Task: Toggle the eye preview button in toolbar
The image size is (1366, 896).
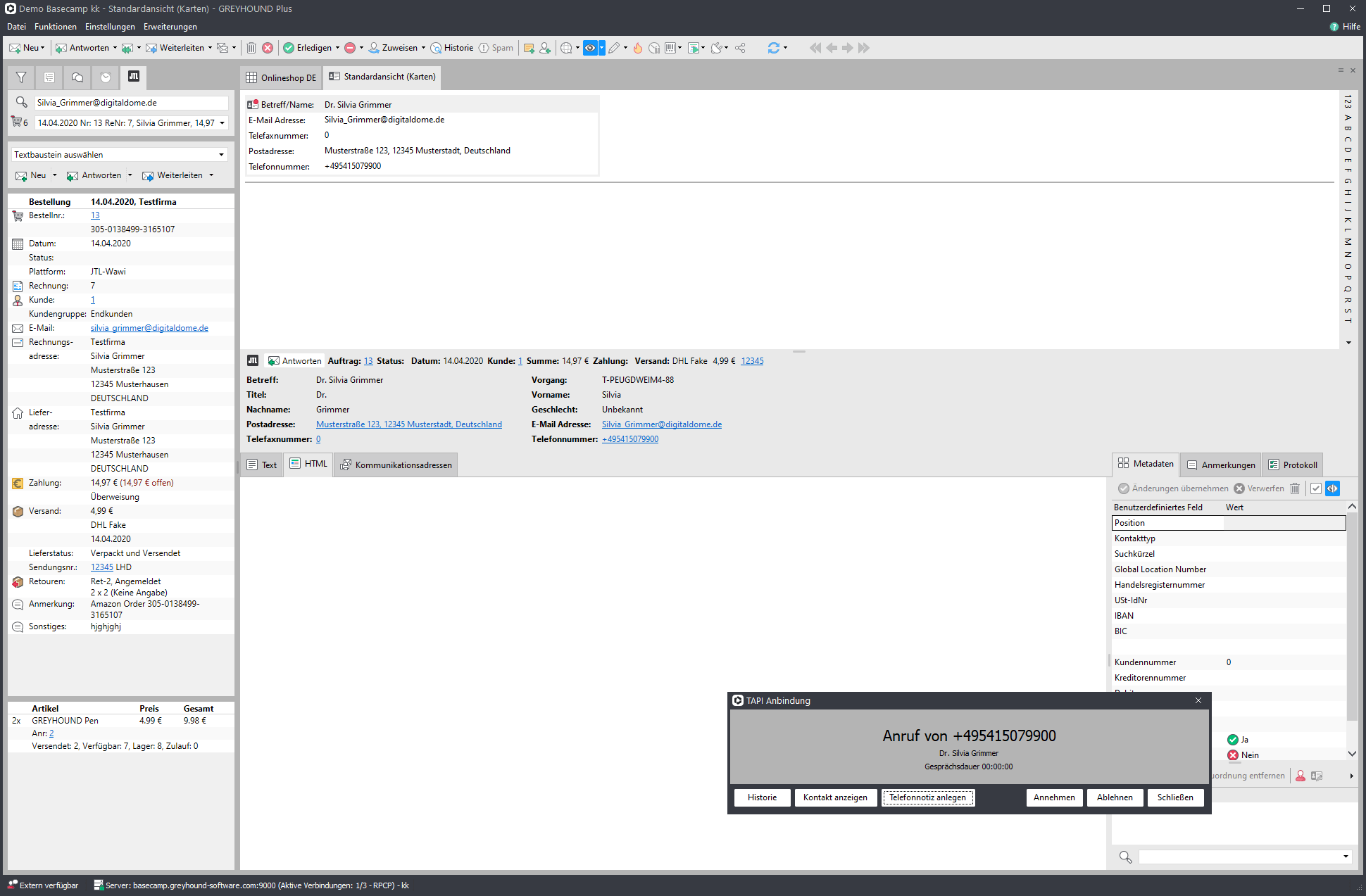Action: click(x=590, y=48)
